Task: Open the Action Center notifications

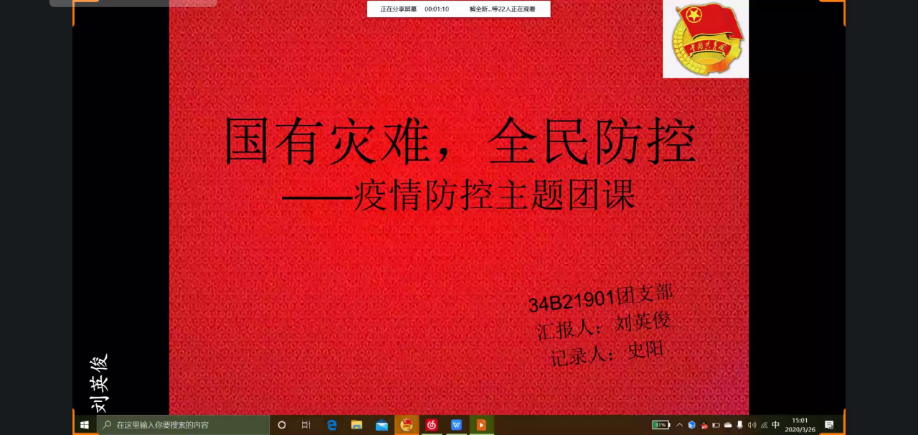Action: pos(829,425)
